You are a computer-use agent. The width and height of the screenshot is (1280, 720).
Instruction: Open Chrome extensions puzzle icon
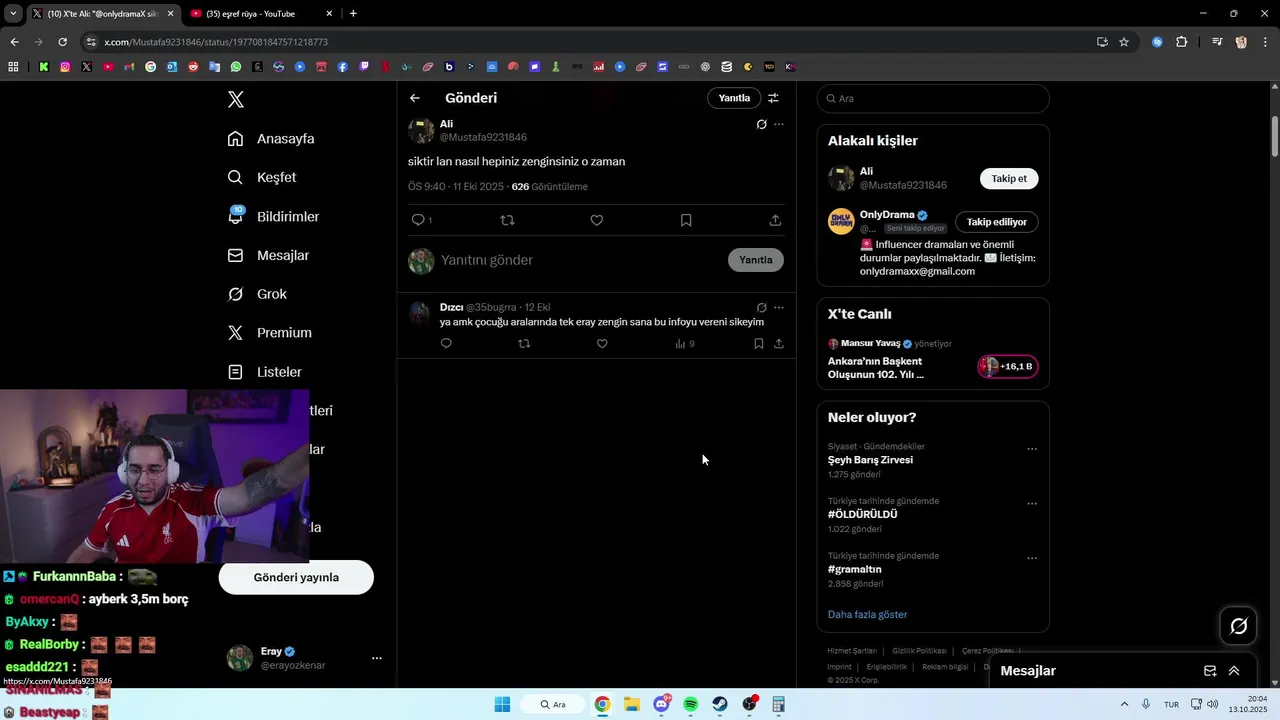tap(1182, 42)
